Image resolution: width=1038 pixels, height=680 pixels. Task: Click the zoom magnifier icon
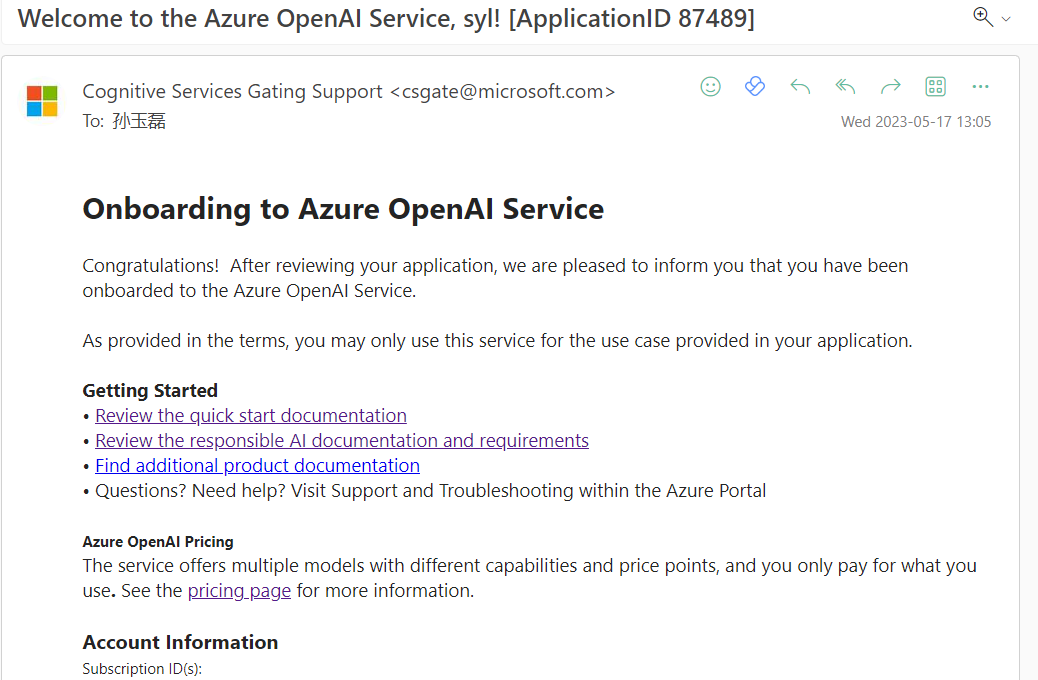[982, 17]
